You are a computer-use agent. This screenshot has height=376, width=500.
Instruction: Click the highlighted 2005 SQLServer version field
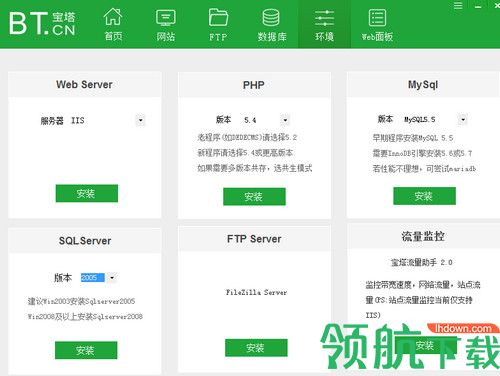pos(93,277)
